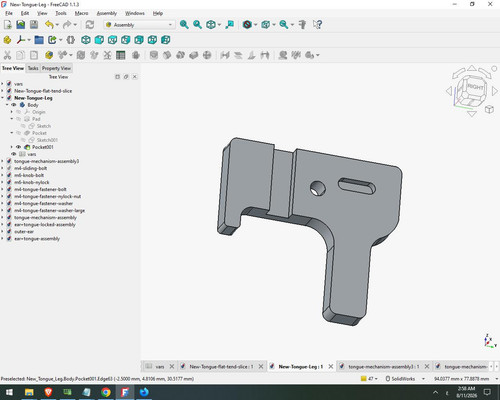The width and height of the screenshot is (500, 400).
Task: Show the hidden Pocket feature
Action: (19, 133)
